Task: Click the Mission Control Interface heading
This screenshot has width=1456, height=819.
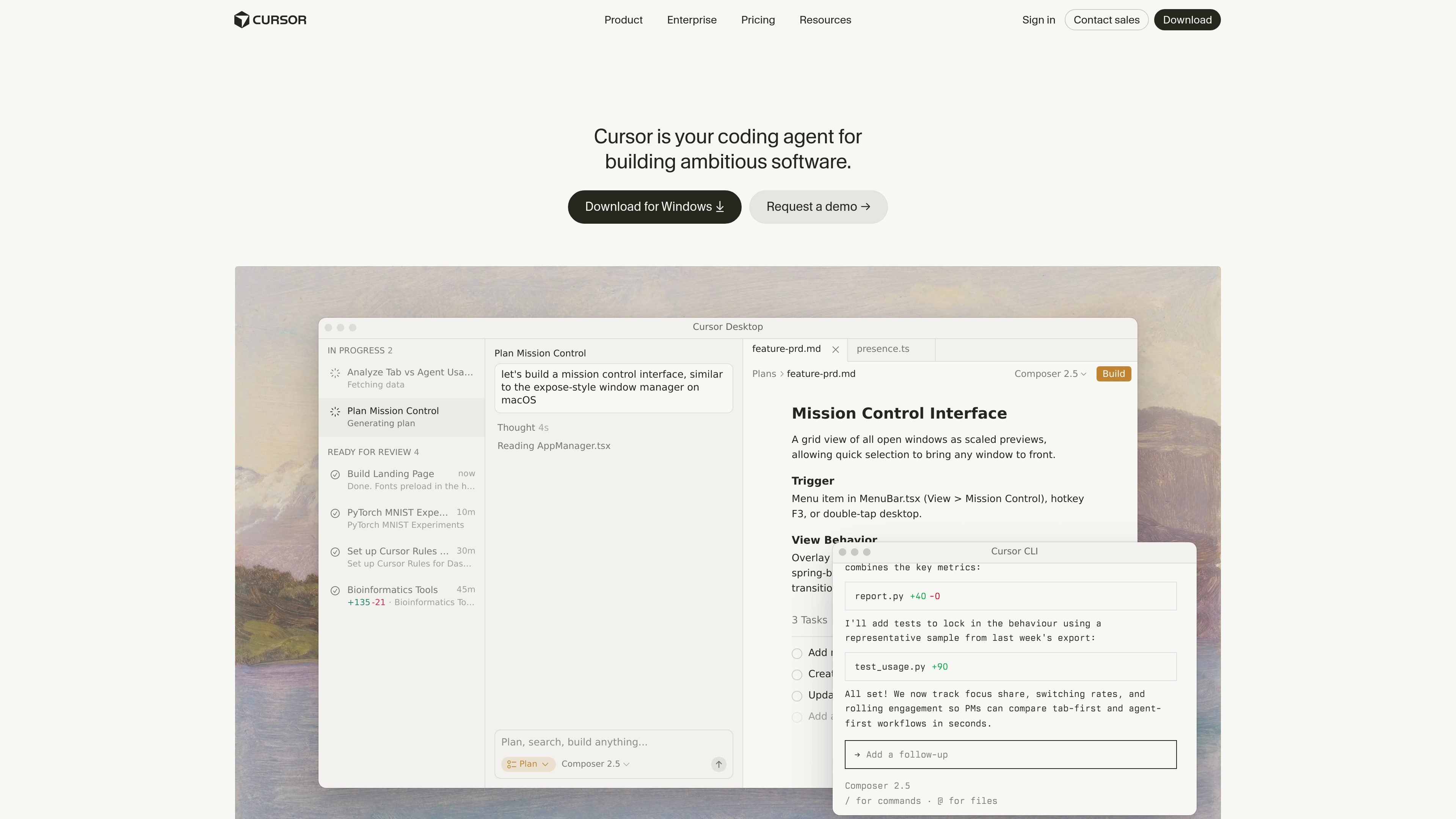Action: (899, 414)
